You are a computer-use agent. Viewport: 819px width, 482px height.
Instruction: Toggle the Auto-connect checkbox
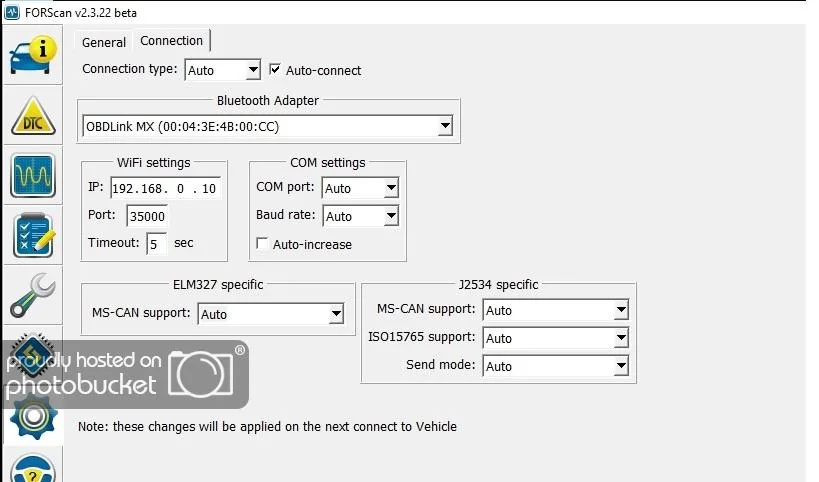(275, 69)
